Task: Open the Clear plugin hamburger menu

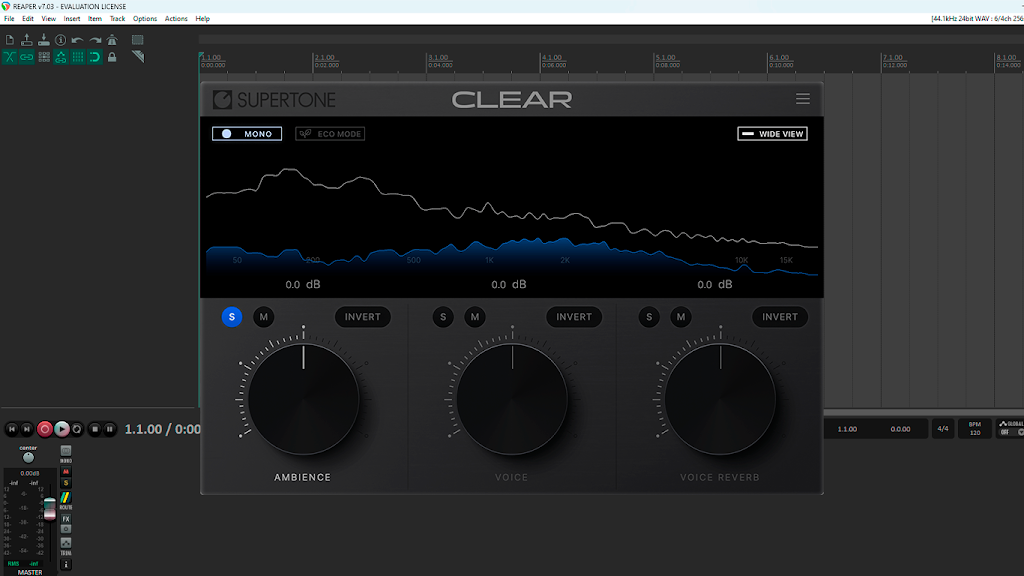Action: click(x=803, y=99)
